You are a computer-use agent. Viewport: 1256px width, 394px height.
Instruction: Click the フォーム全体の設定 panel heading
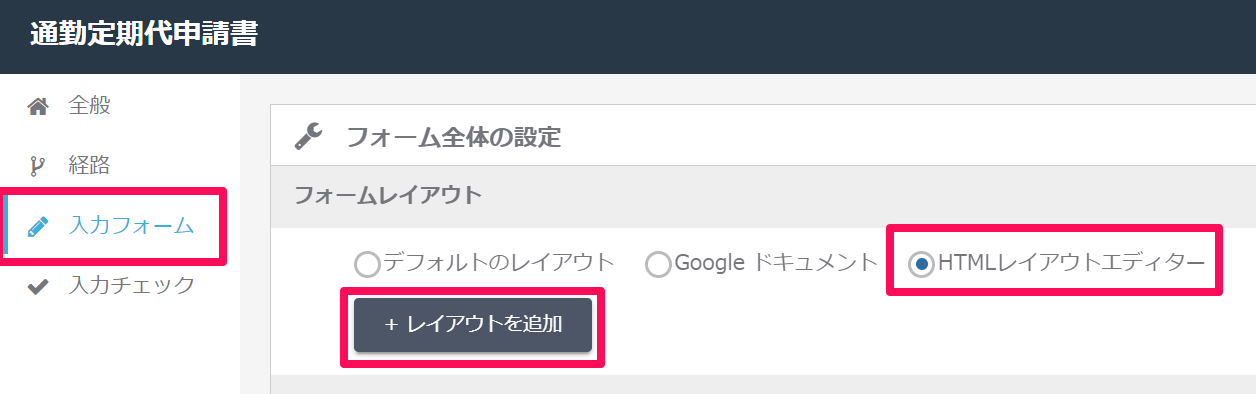(x=453, y=137)
